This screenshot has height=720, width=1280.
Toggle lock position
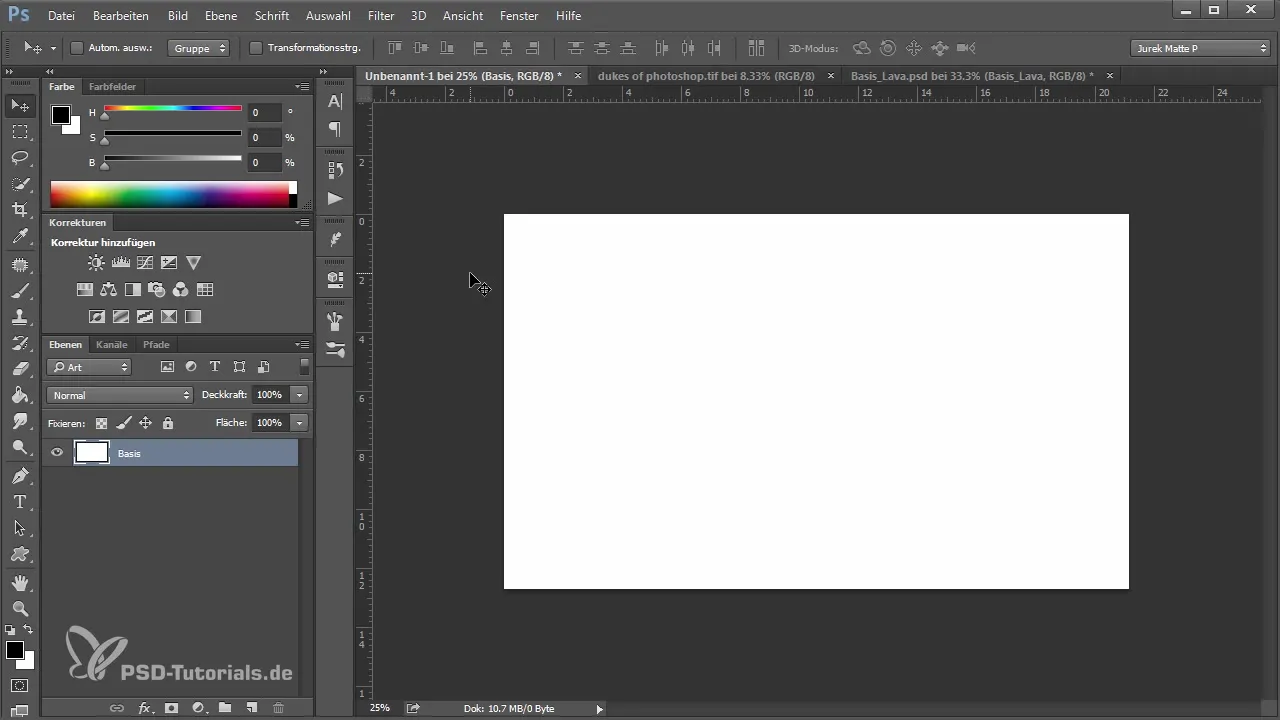[145, 423]
